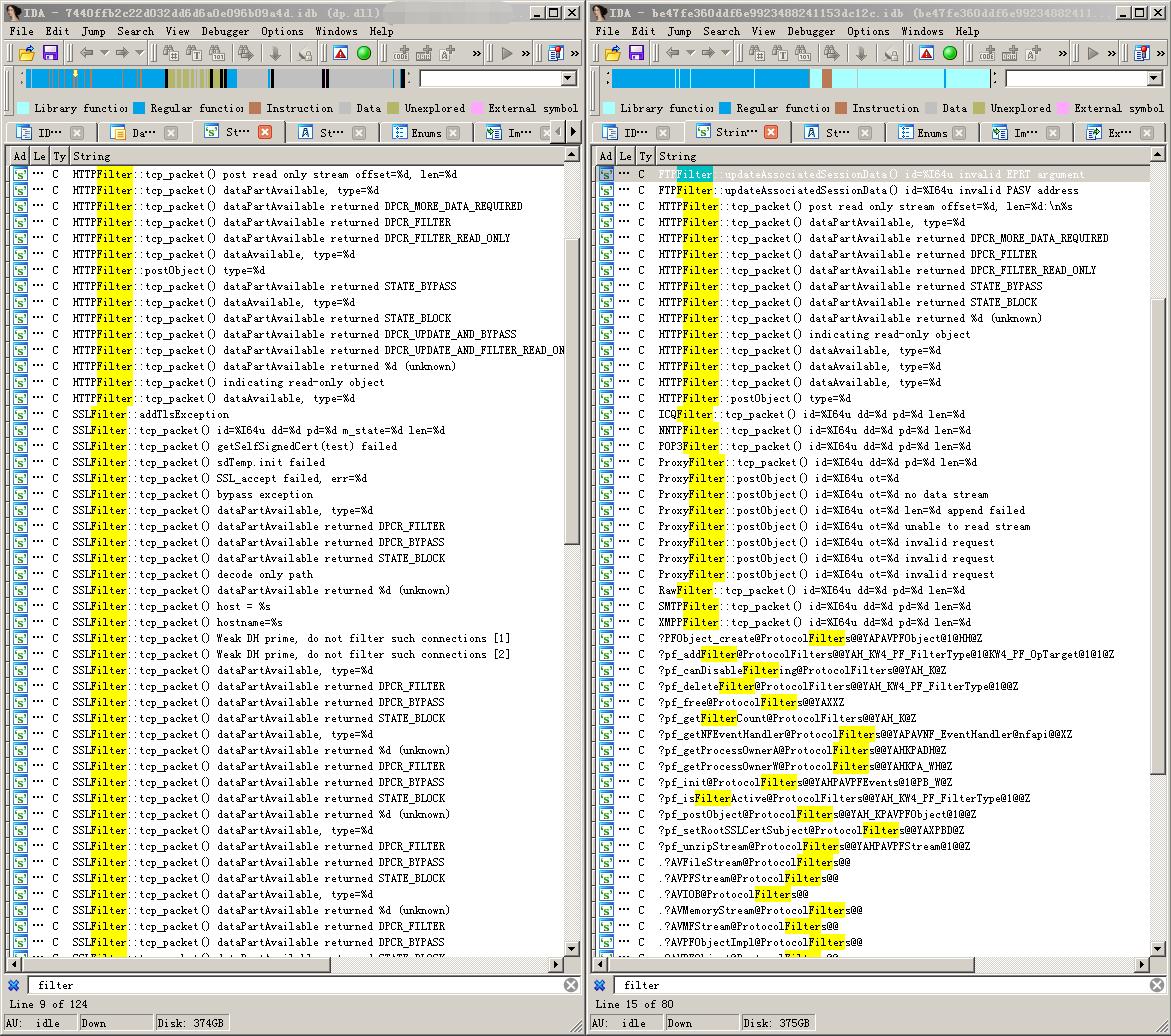Click Library function color swatch in left legend
This screenshot has width=1171, height=1036.
tap(23, 108)
